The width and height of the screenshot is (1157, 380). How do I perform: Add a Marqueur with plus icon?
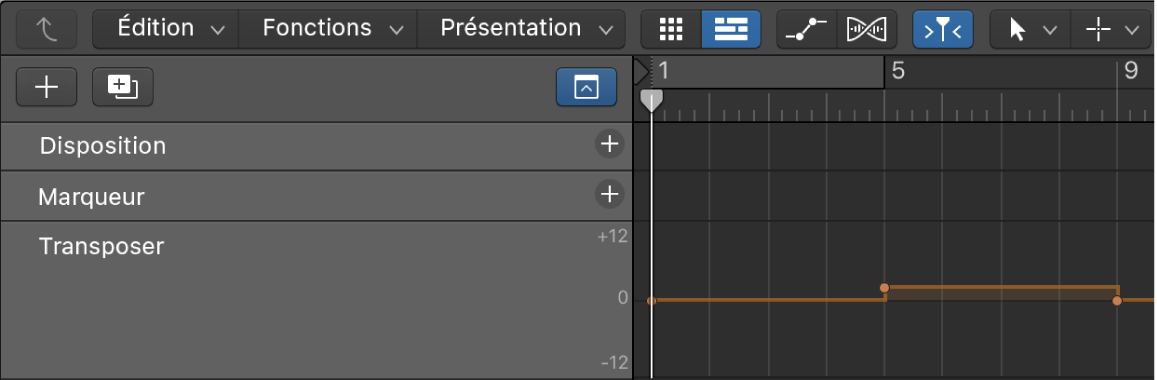click(x=609, y=195)
